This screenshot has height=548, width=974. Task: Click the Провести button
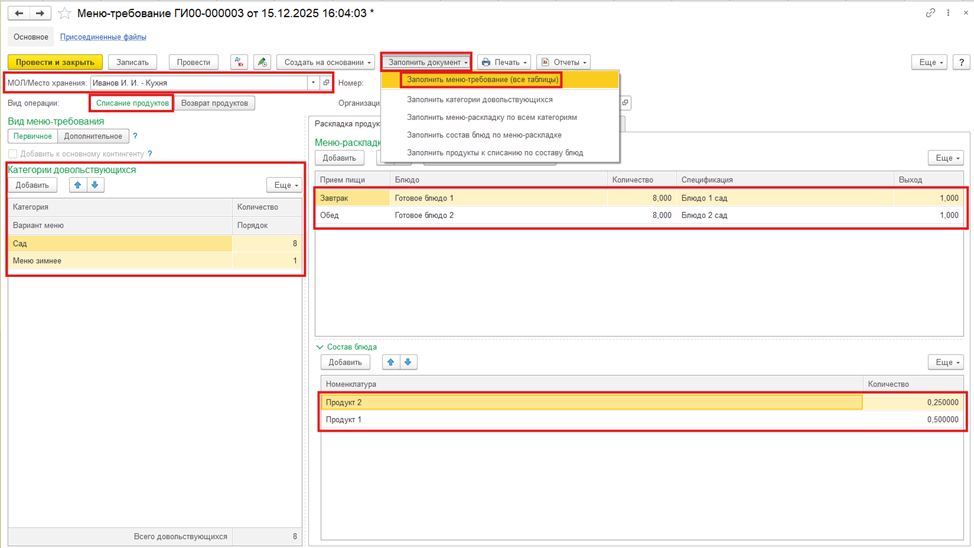[193, 62]
